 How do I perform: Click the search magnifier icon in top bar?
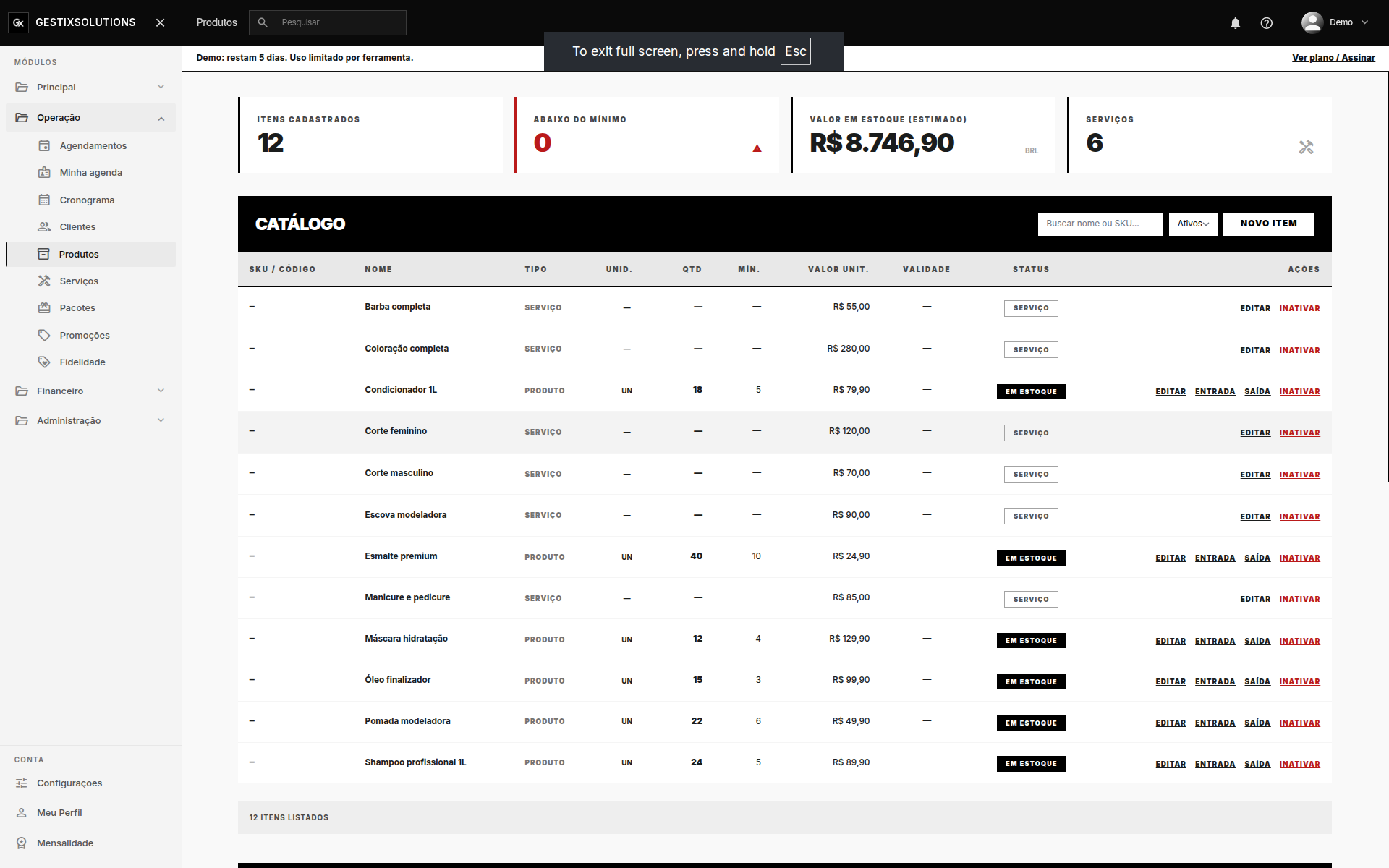[x=263, y=22]
